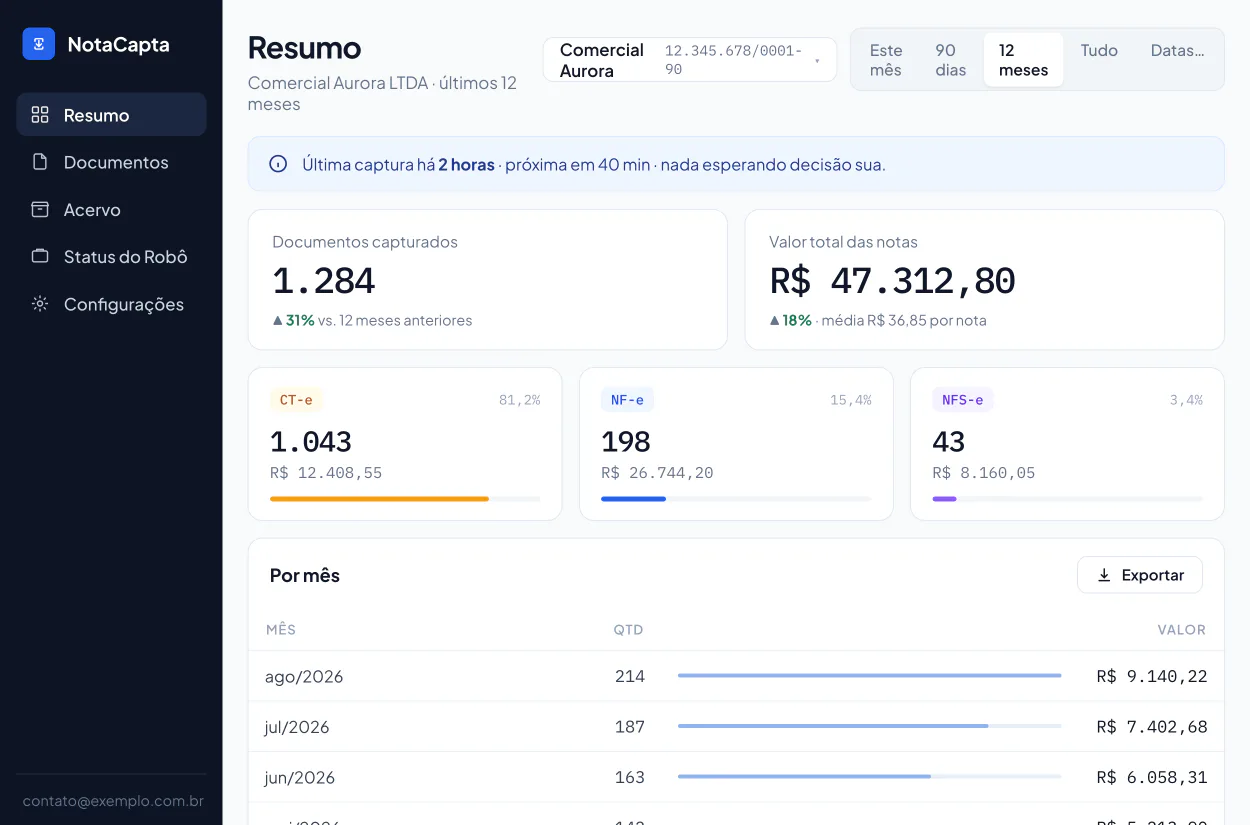Viewport: 1250px width, 825px height.
Task: Click the Configurações gear icon
Action: point(40,304)
